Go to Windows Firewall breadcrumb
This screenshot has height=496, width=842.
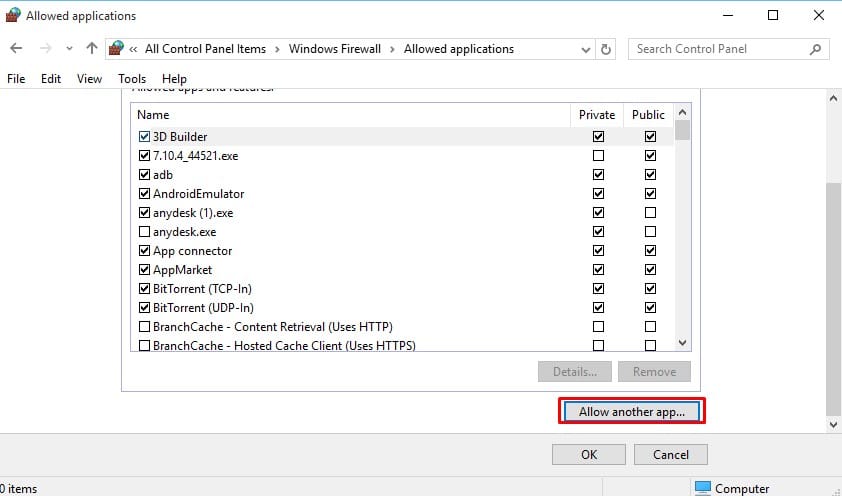[x=335, y=49]
